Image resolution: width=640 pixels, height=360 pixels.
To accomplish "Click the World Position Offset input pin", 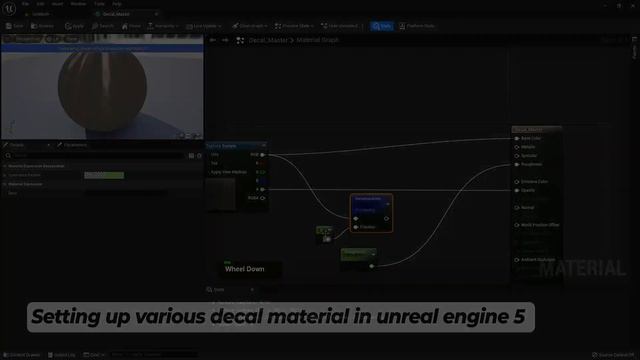I will pos(517,225).
